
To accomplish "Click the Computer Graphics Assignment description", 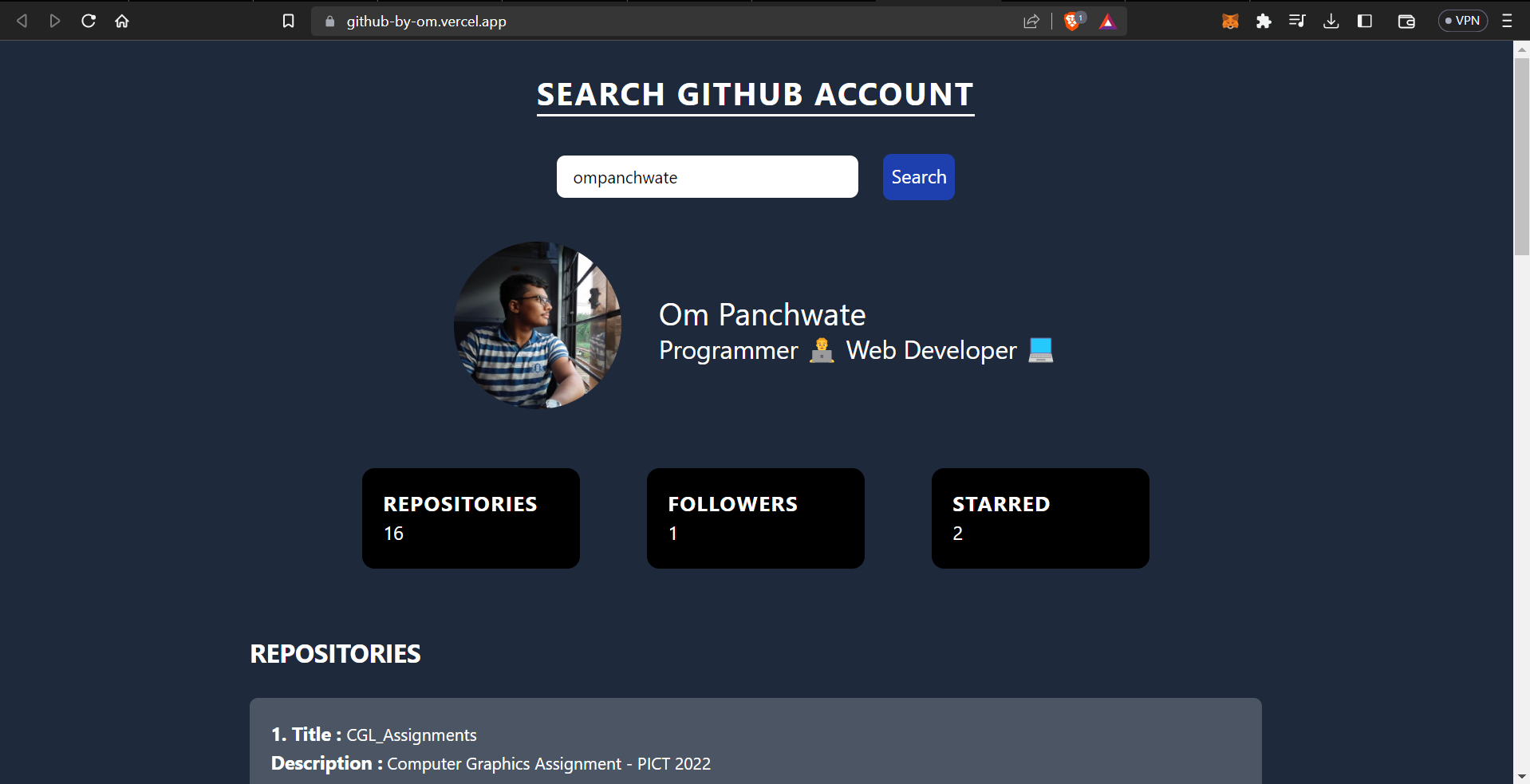I will pos(549,764).
